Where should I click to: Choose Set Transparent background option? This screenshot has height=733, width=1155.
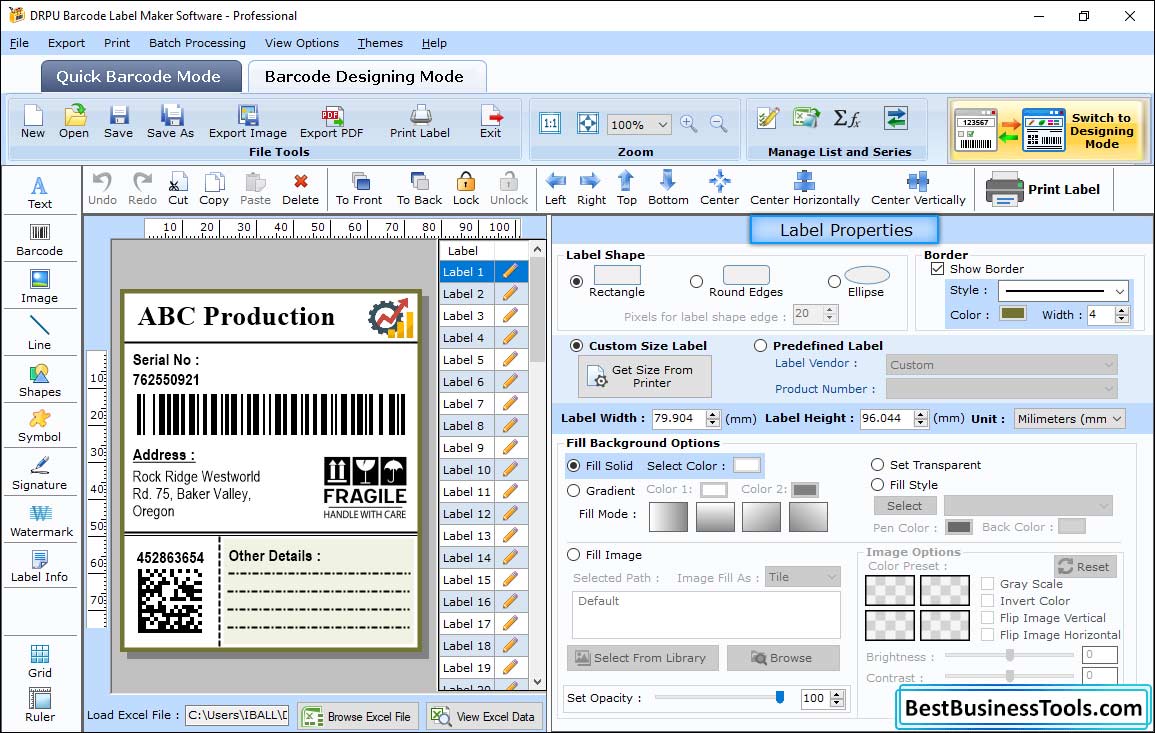point(877,465)
